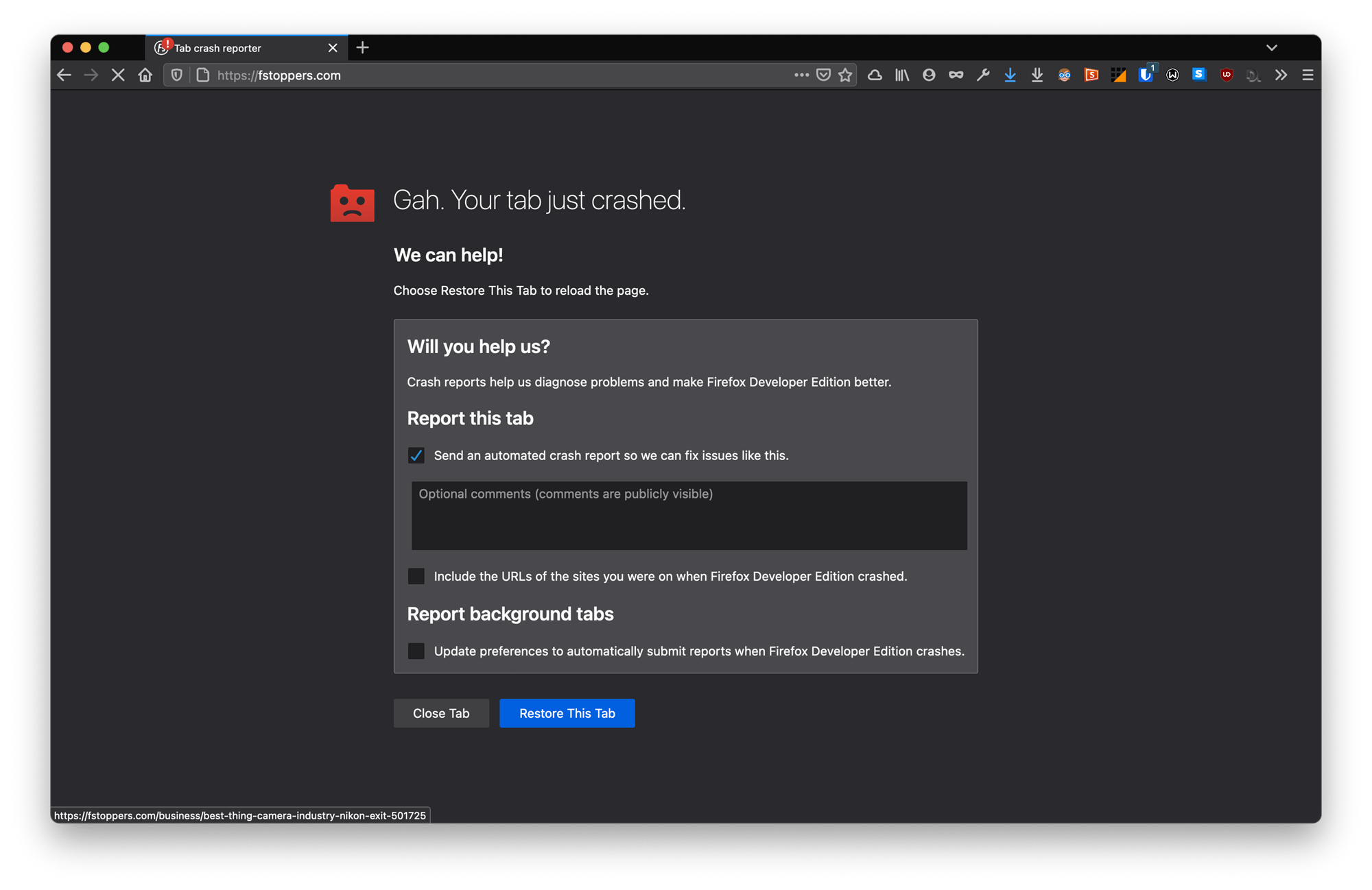The height and width of the screenshot is (890, 1372).
Task: Open list all tabs dropdown arrow
Action: 1271,48
